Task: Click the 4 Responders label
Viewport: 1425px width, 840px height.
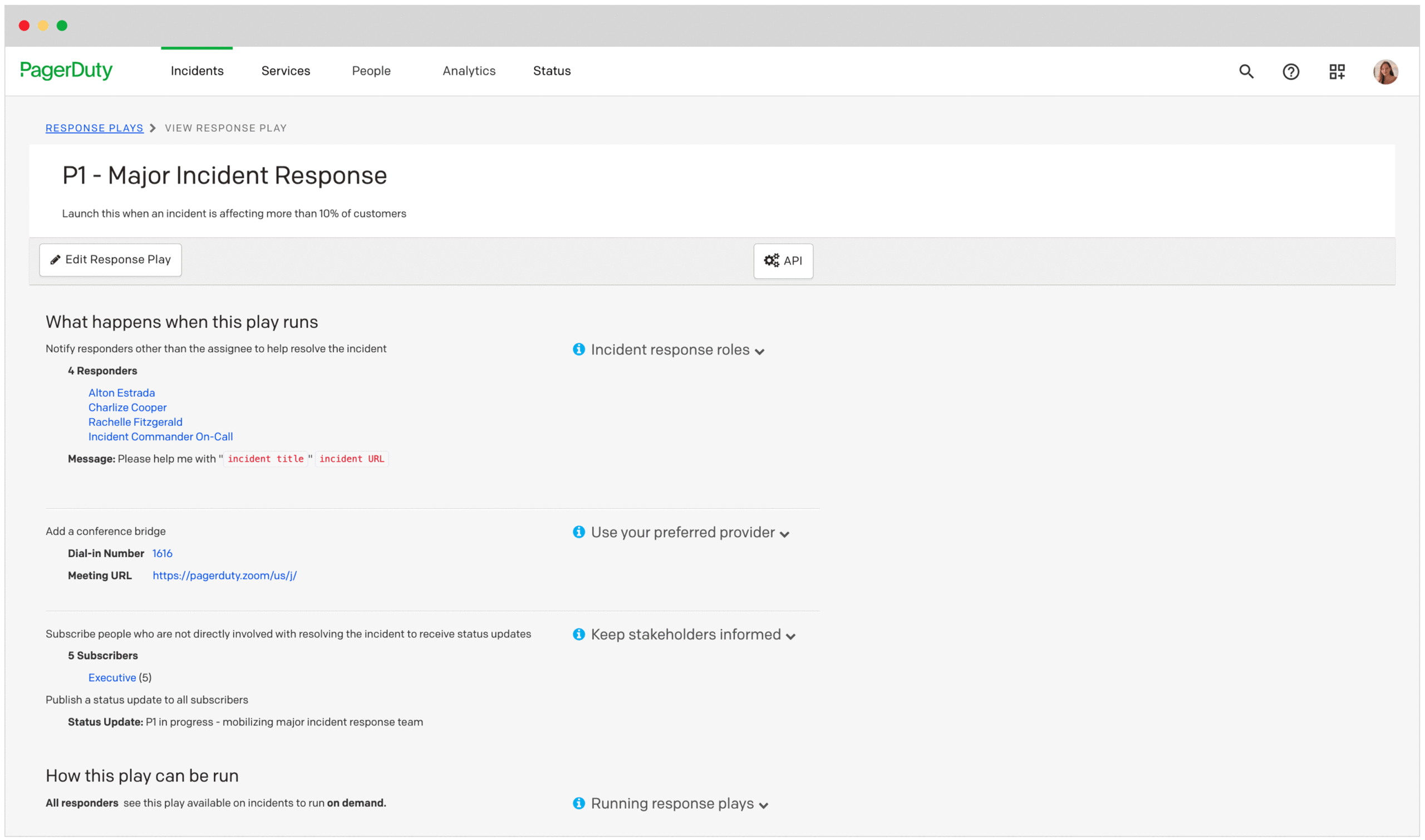Action: click(x=102, y=371)
